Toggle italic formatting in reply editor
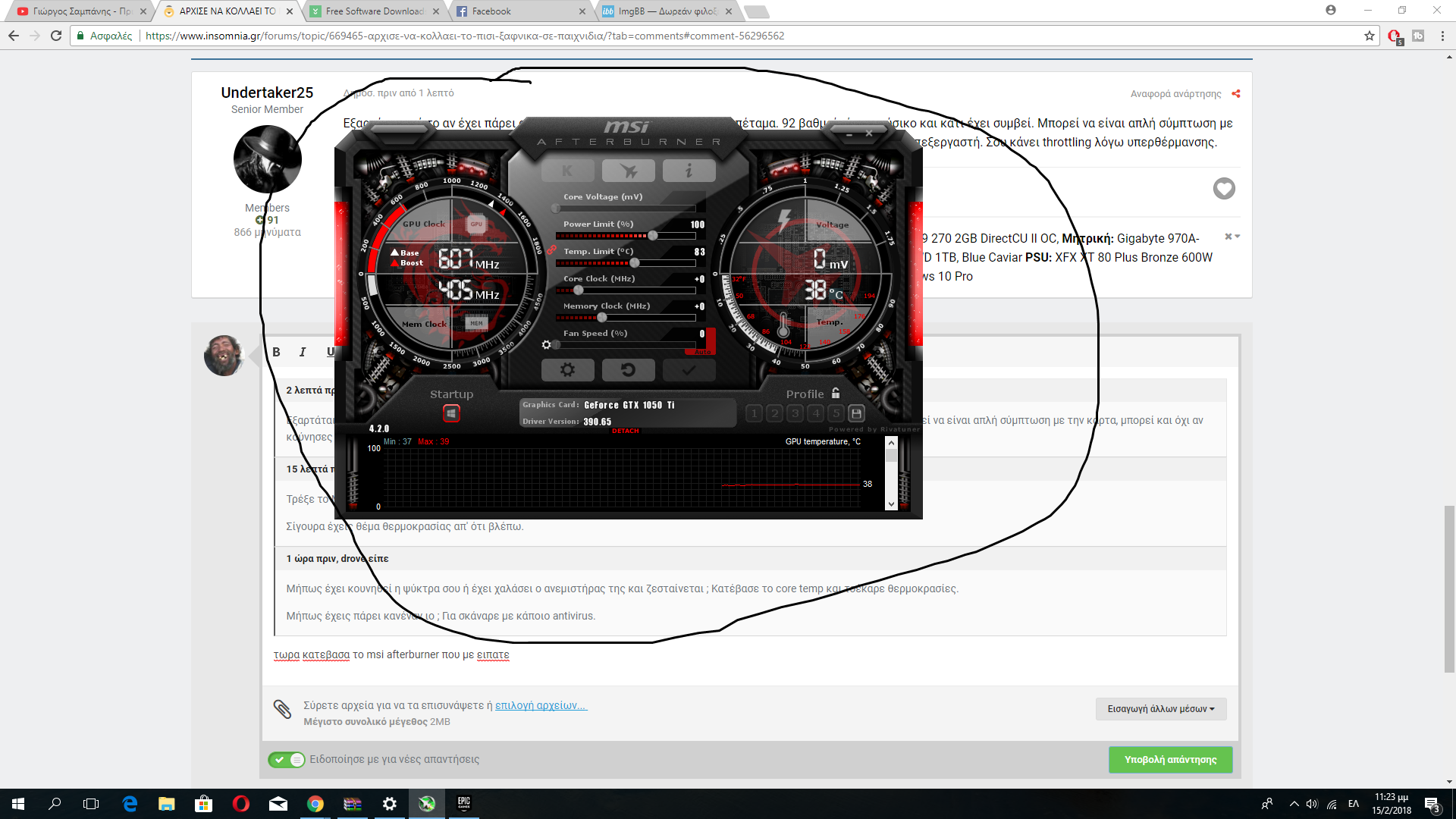Screen dimensions: 1456x819 303,352
